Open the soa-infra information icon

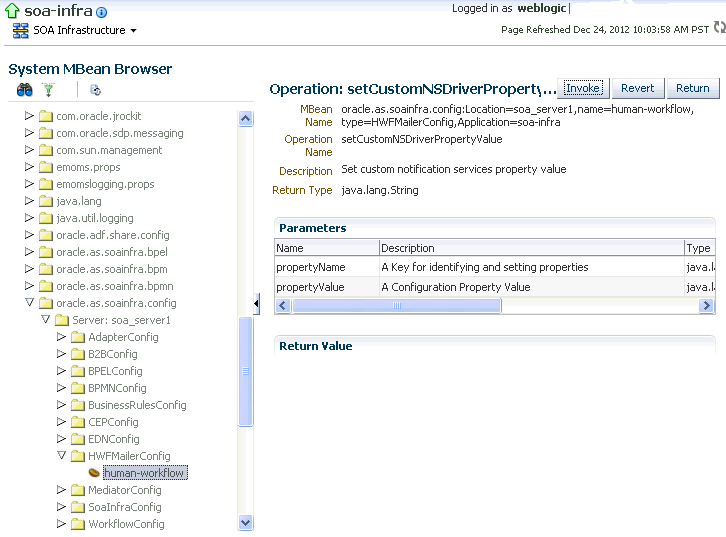(x=101, y=12)
